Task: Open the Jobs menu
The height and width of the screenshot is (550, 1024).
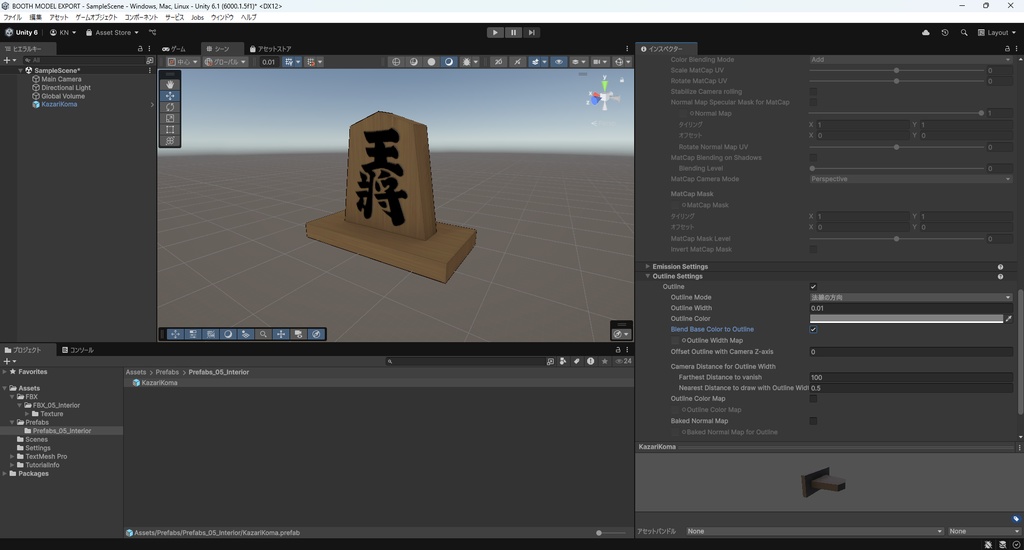Action: (197, 18)
